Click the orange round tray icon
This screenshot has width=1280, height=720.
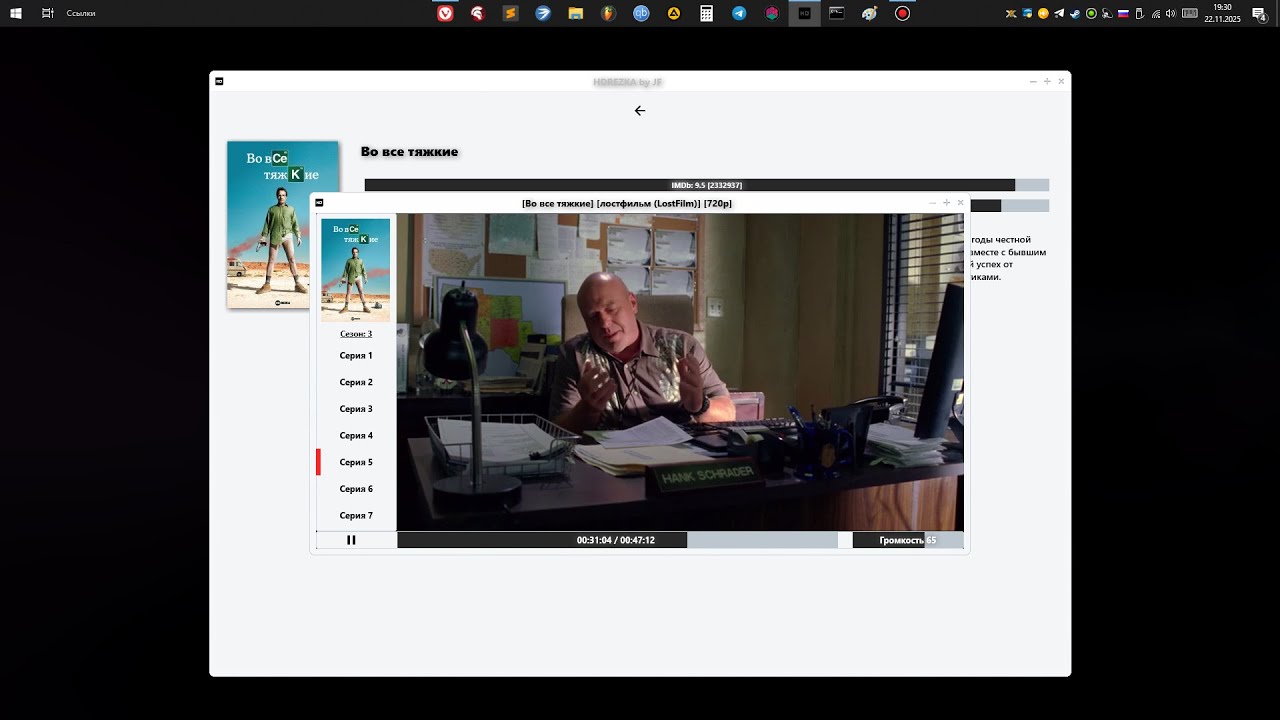[1043, 13]
